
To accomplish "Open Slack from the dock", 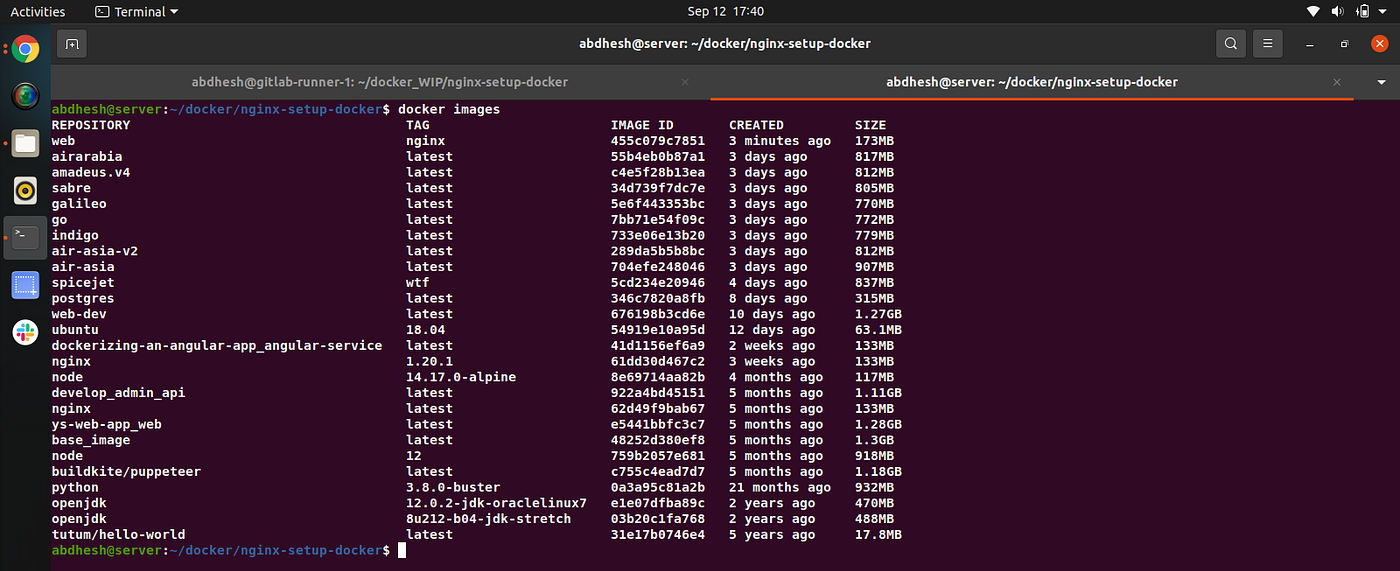I will 25,332.
